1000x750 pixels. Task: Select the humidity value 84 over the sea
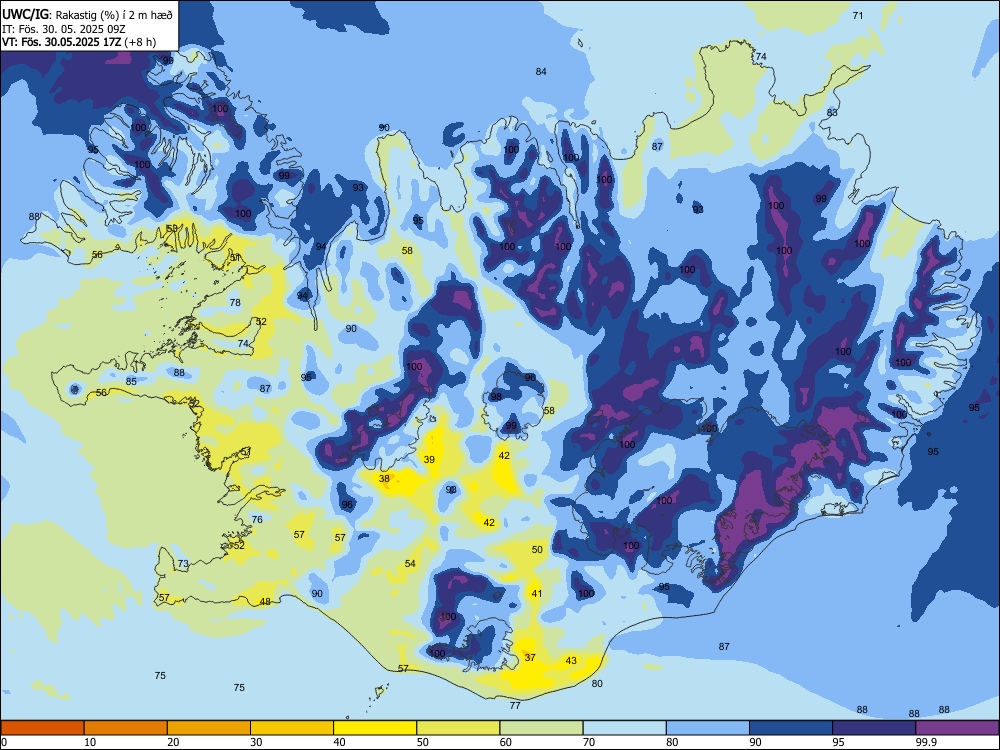tap(541, 71)
